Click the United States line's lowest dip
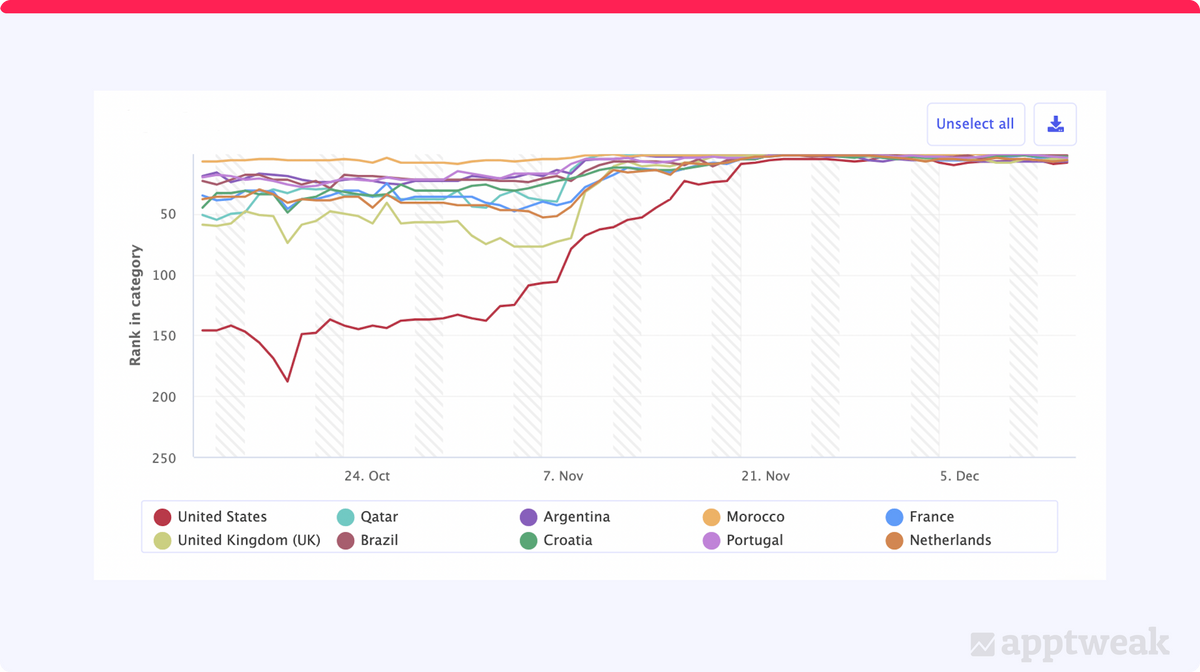The height and width of the screenshot is (672, 1200). (x=287, y=381)
